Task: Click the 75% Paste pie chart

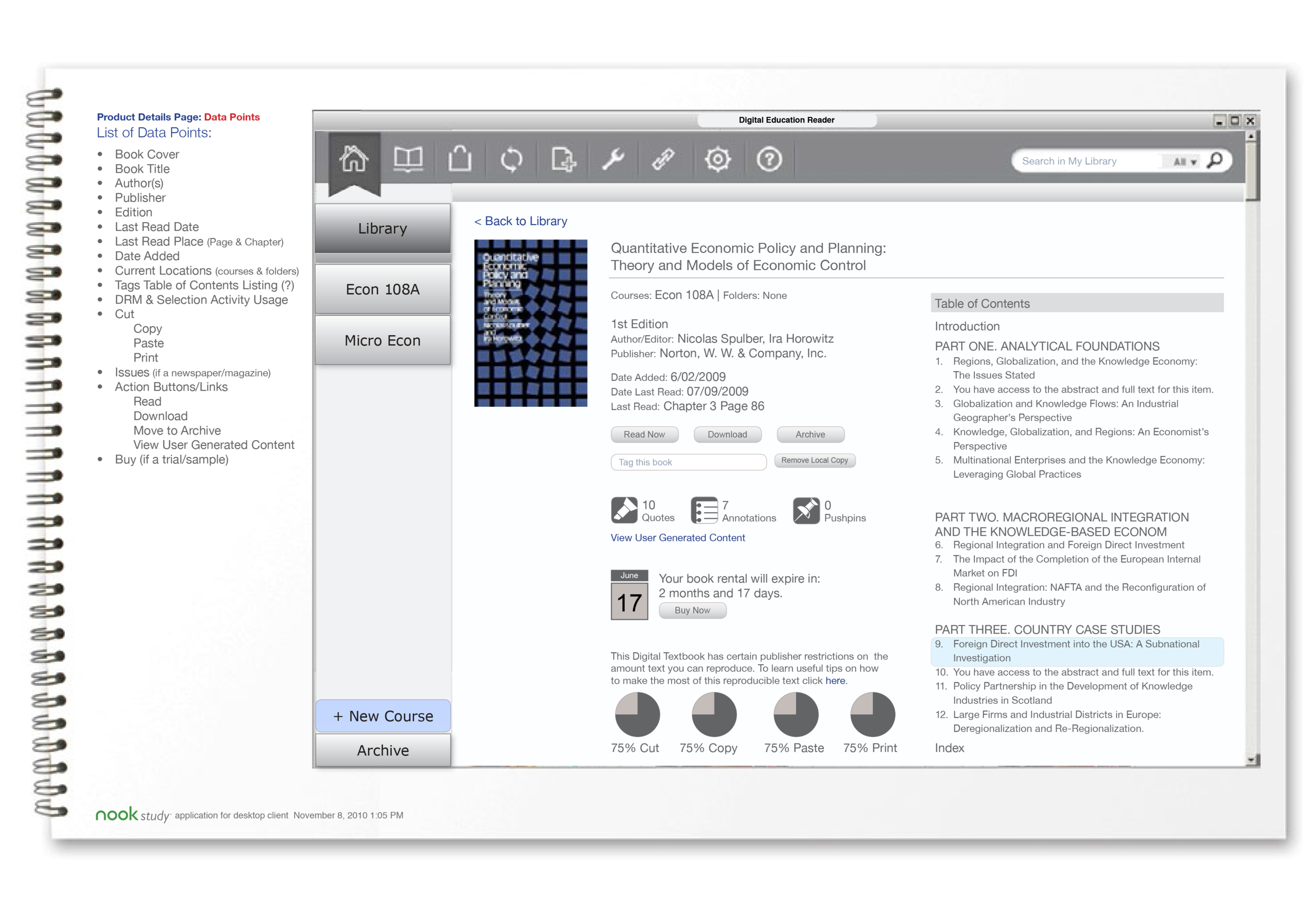Action: 795,714
